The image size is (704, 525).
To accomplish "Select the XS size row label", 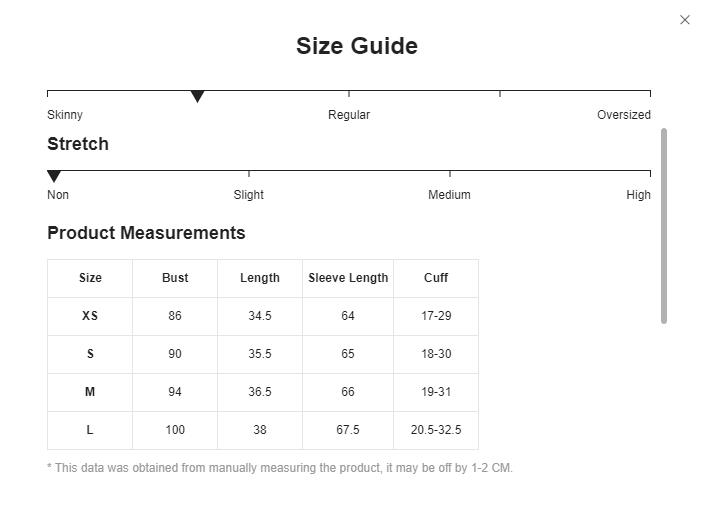I will (90, 316).
